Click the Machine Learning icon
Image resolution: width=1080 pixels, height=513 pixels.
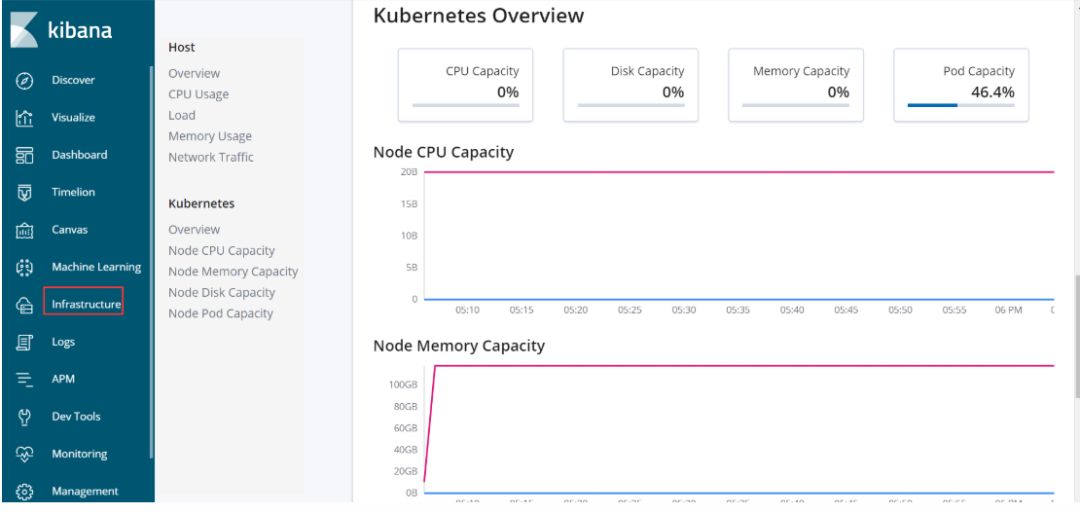pyautogui.click(x=24, y=268)
